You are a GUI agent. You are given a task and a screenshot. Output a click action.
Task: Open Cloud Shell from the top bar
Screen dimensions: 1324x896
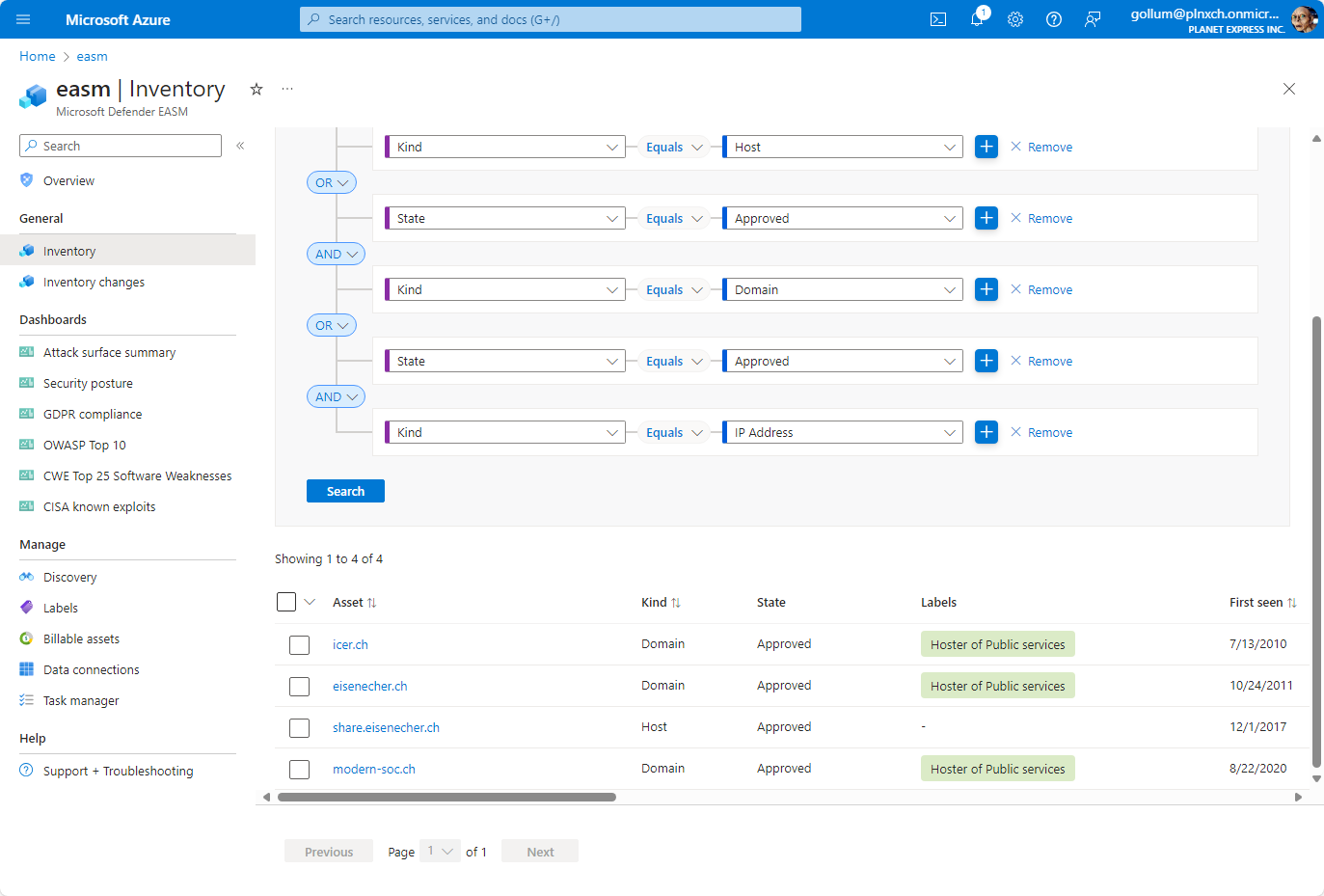click(x=937, y=19)
